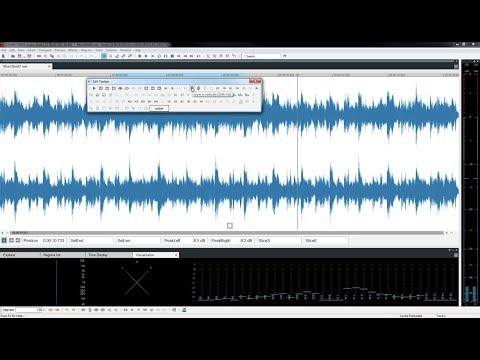Click the Go to End transport button
The width and height of the screenshot is (480, 360).
(x=198, y=56)
